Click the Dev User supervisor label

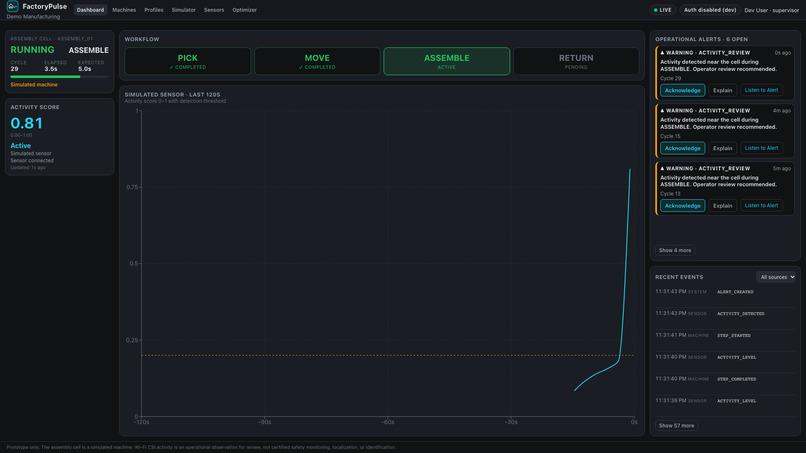[772, 10]
